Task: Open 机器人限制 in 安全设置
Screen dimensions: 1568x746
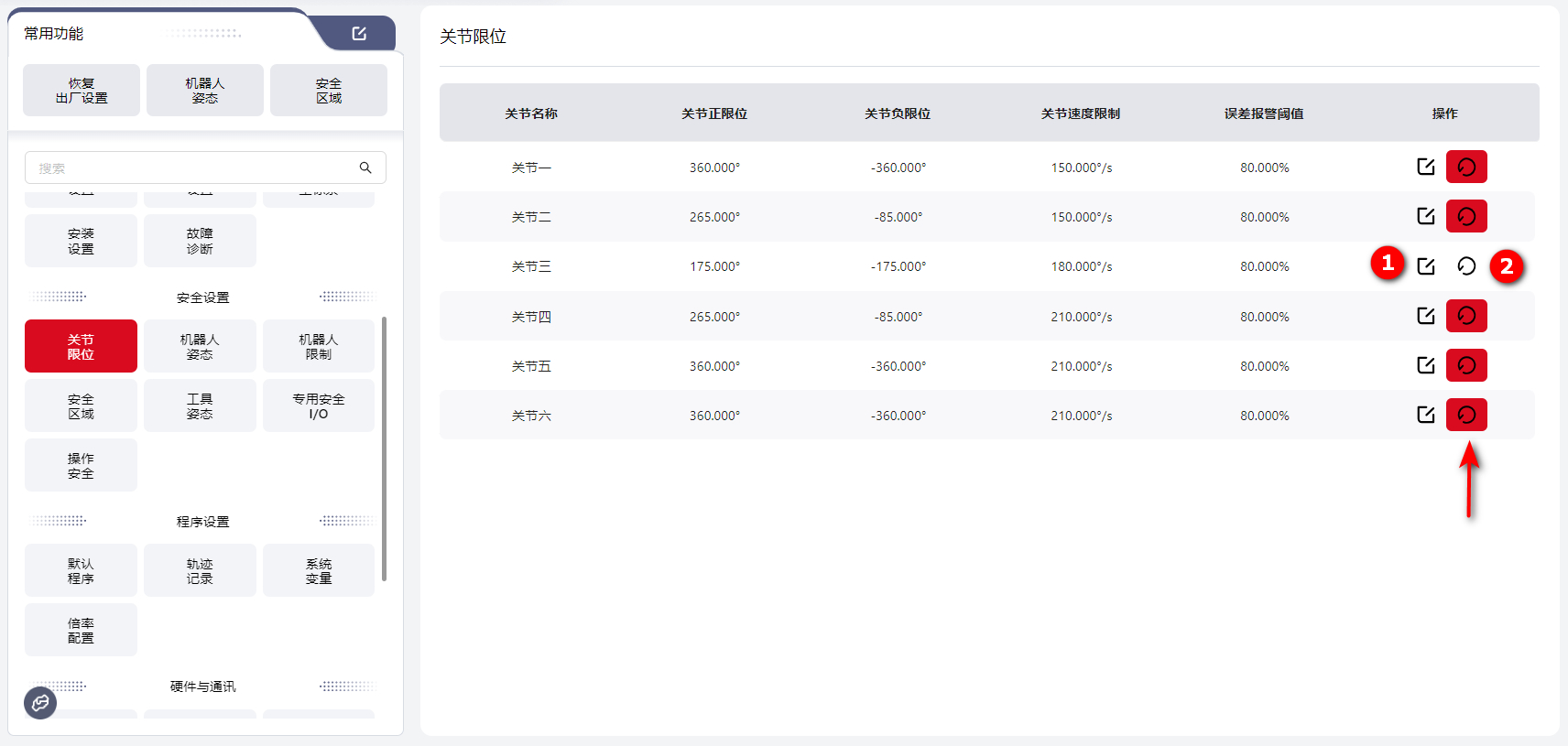Action: point(318,346)
